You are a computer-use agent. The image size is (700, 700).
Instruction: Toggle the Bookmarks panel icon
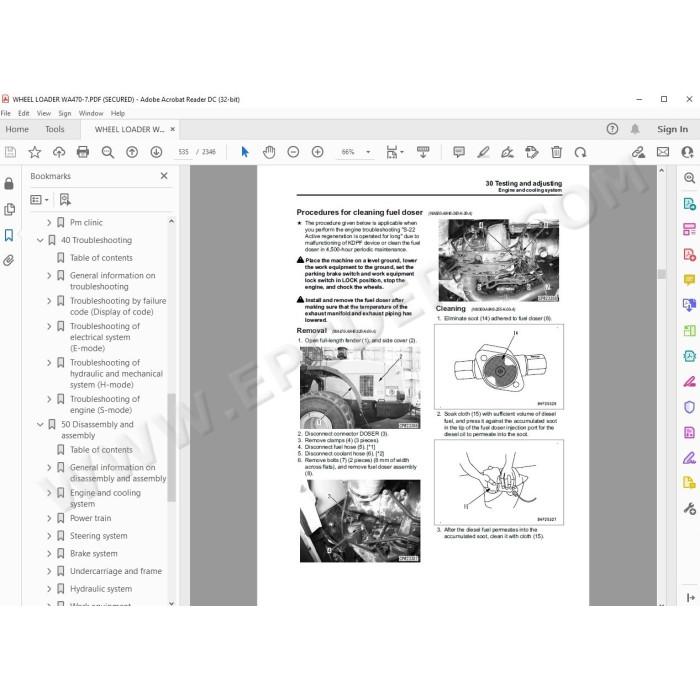point(9,235)
